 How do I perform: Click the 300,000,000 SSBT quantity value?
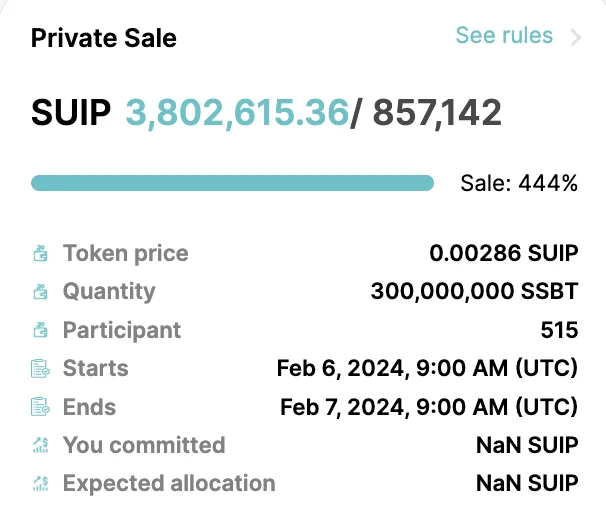pos(474,292)
